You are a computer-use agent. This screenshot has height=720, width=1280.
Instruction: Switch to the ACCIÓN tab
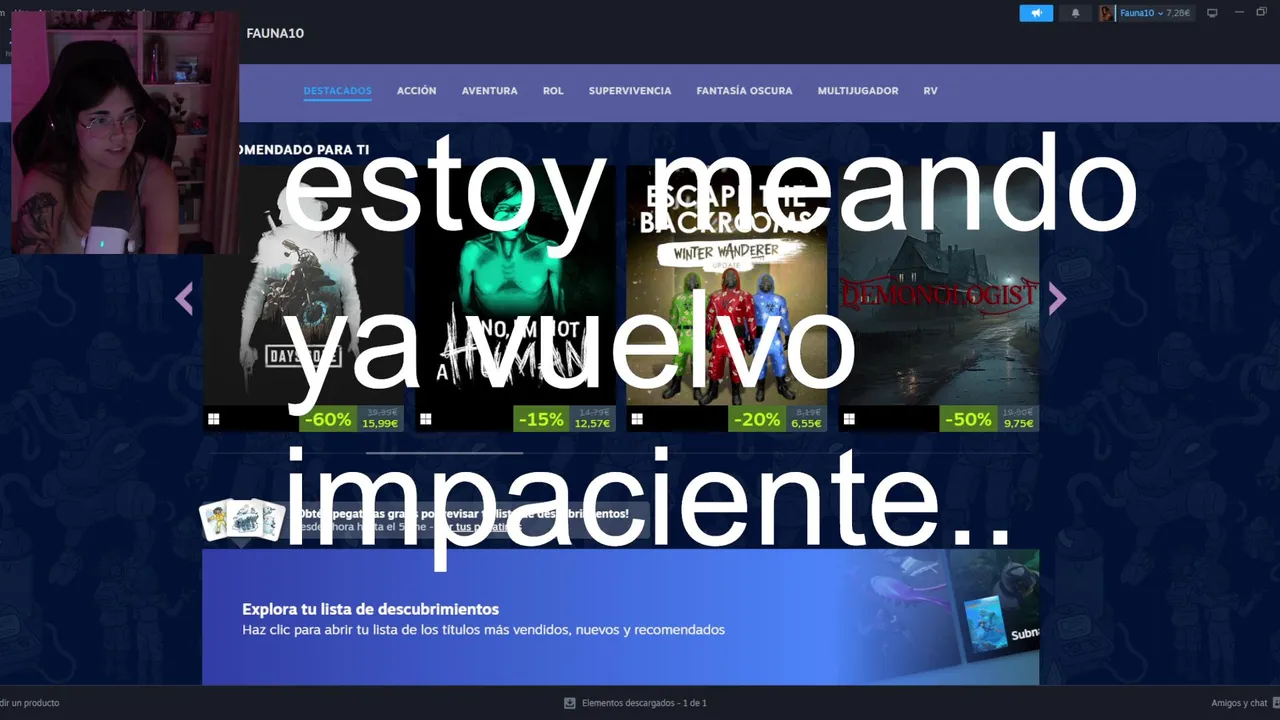click(x=416, y=91)
